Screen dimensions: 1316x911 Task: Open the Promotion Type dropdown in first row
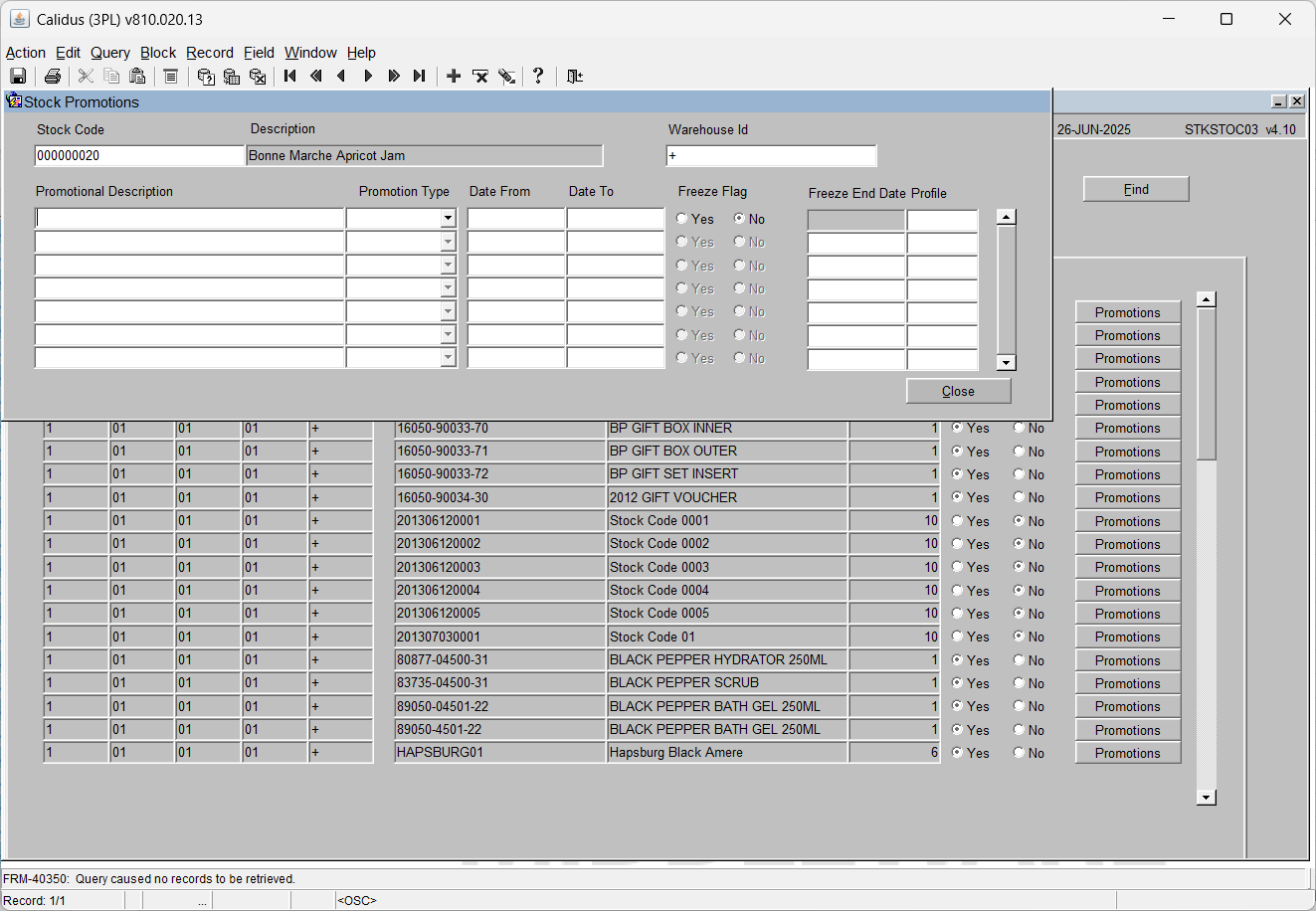point(448,219)
